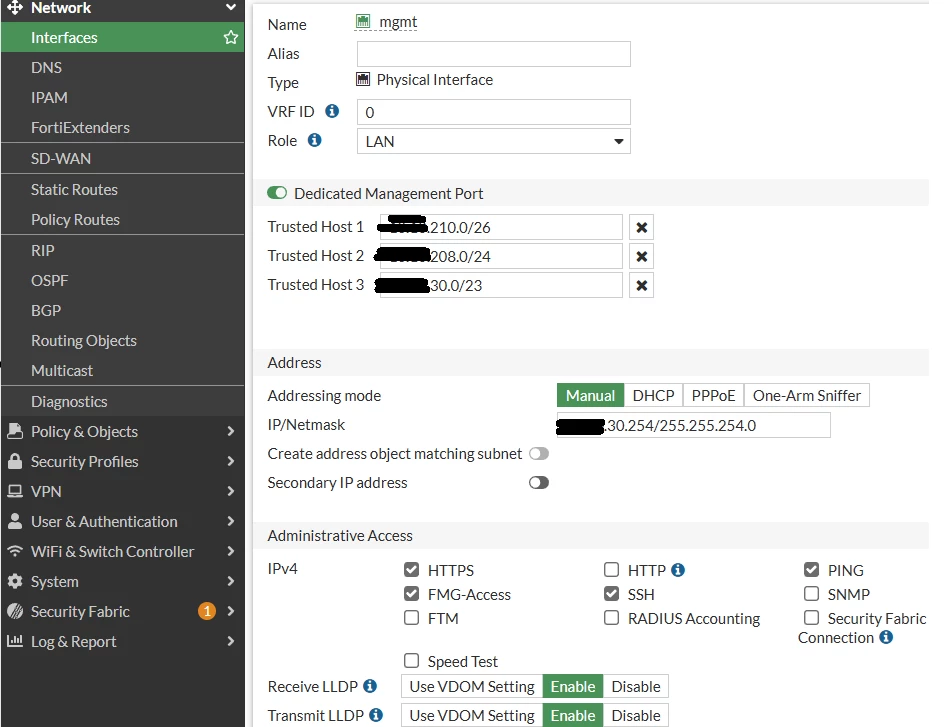Click the Security Fabric notification badge

(x=207, y=611)
